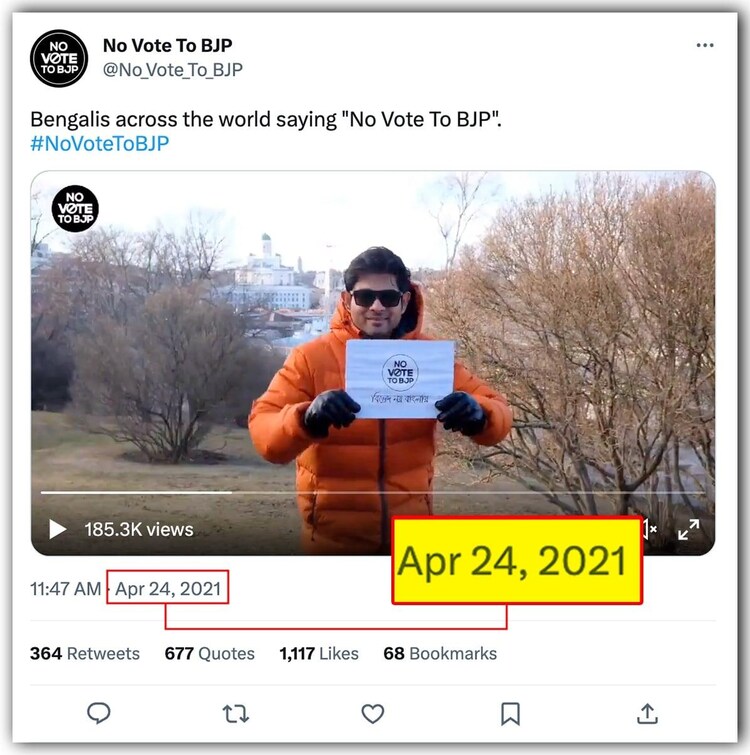View the 364 Retweets list
This screenshot has height=755, width=750.
point(85,653)
